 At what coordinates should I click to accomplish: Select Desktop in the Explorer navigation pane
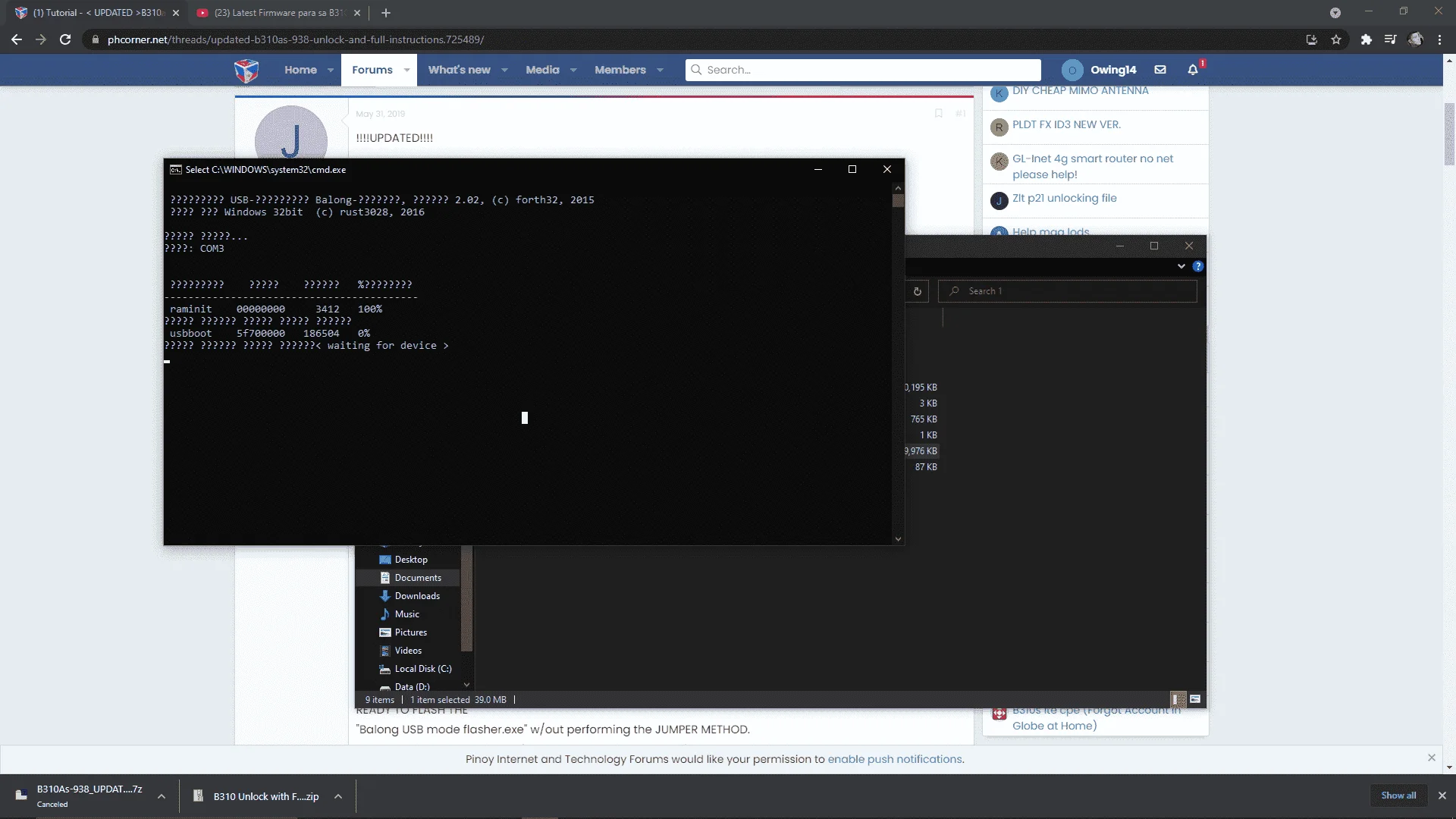coord(411,560)
